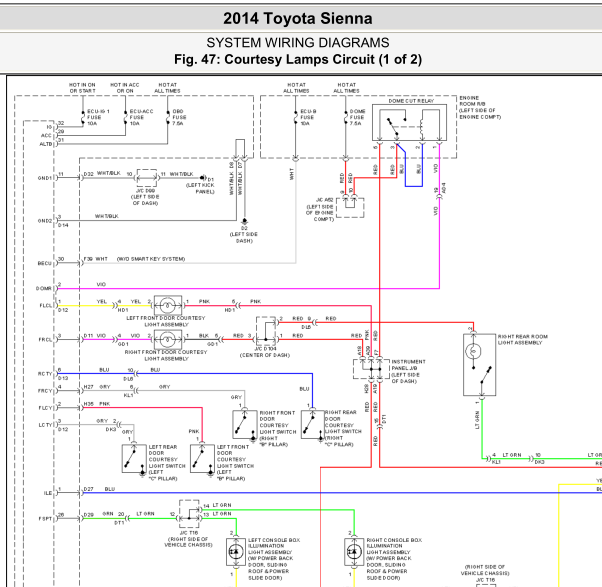Click the DOMR pin label
The height and width of the screenshot is (587, 602).
(x=44, y=288)
